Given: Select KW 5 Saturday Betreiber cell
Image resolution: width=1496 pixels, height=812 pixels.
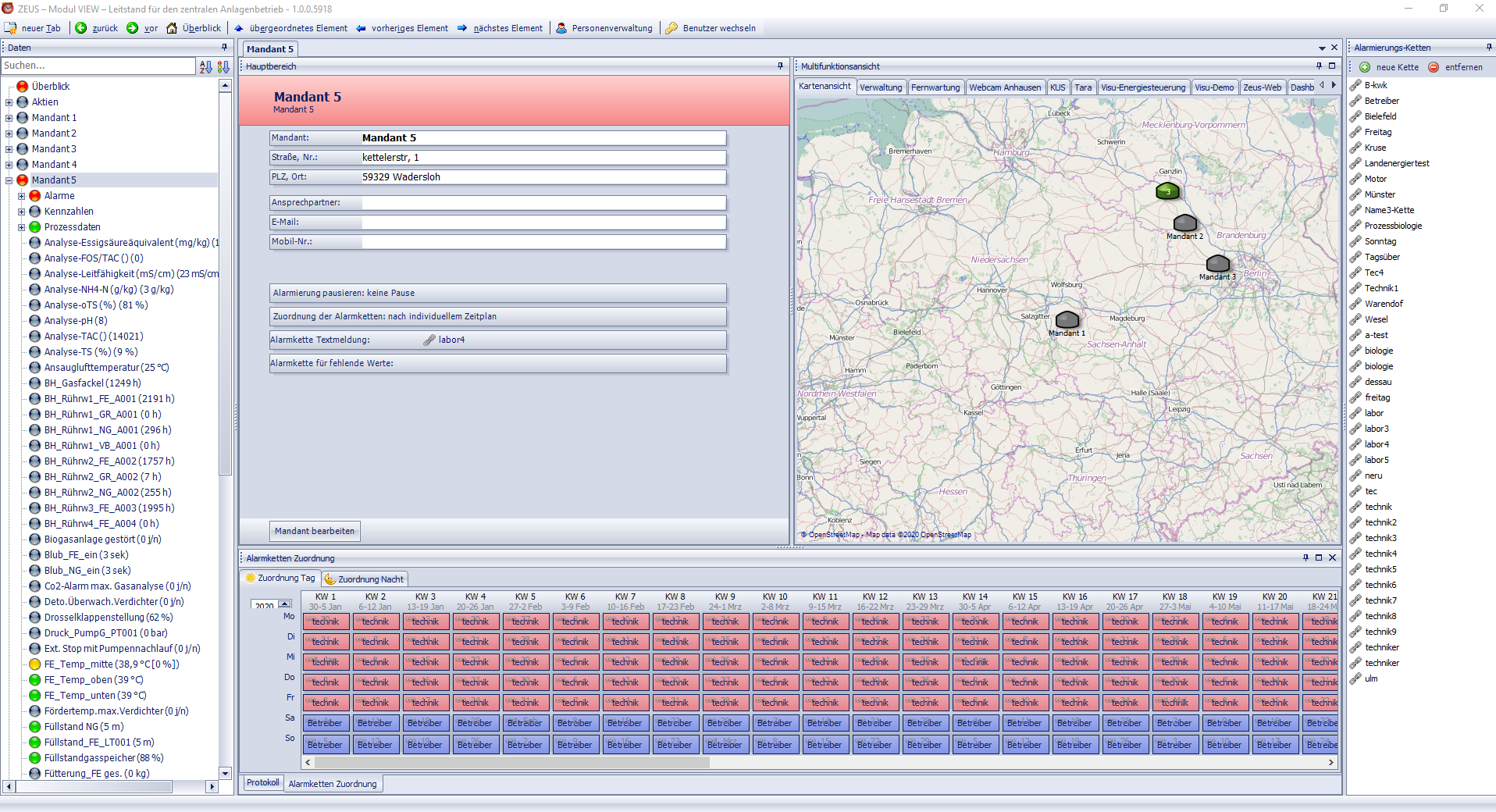Looking at the screenshot, I should 525,723.
